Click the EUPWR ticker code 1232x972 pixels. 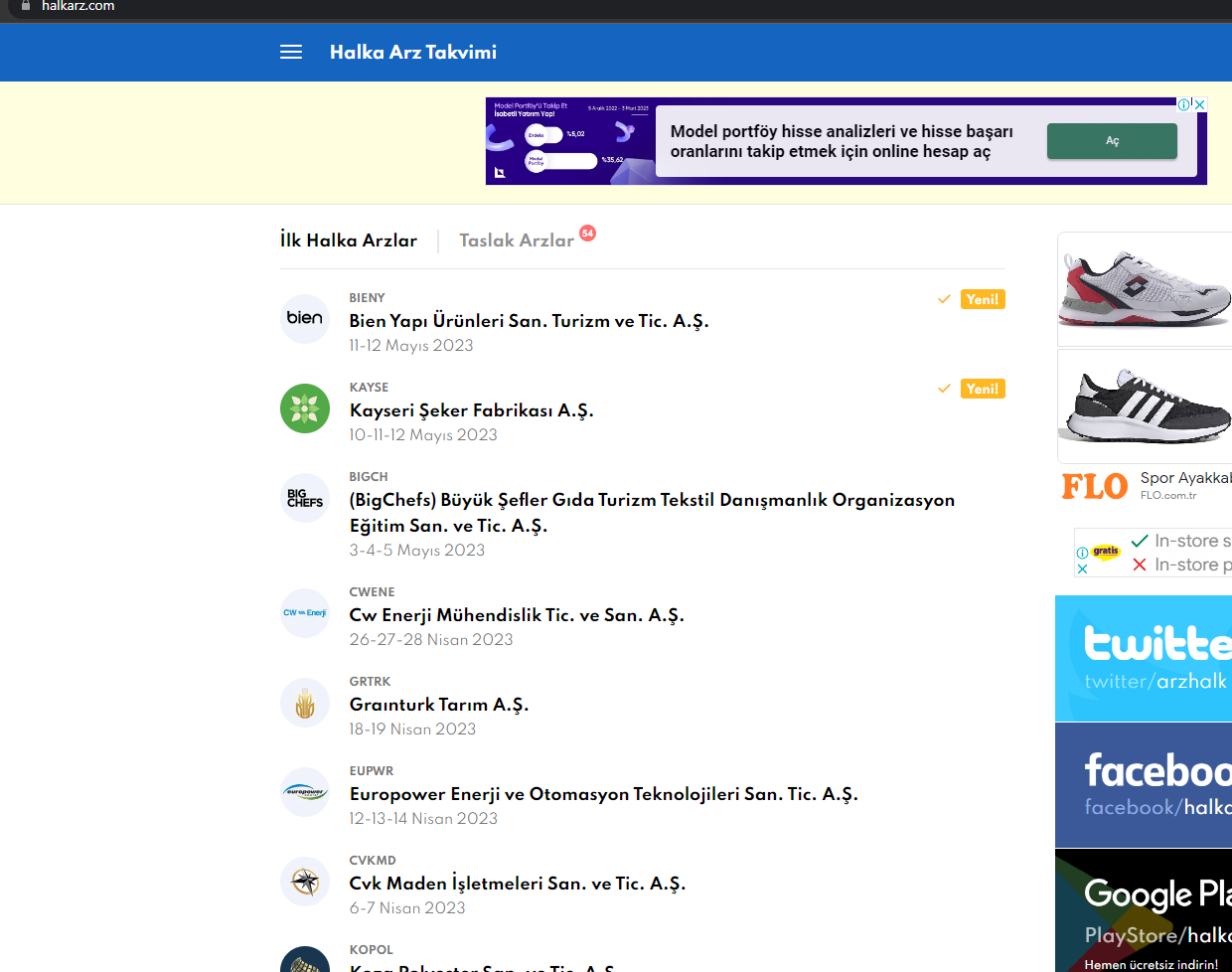coord(372,771)
